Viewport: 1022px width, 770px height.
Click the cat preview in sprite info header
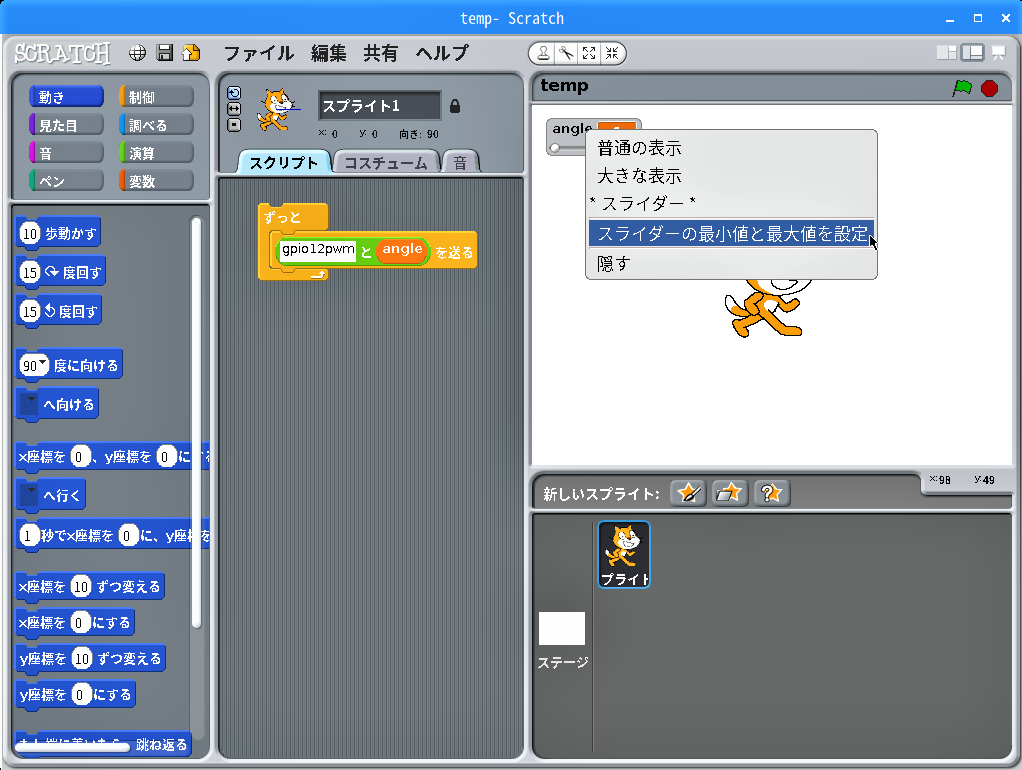coord(278,110)
